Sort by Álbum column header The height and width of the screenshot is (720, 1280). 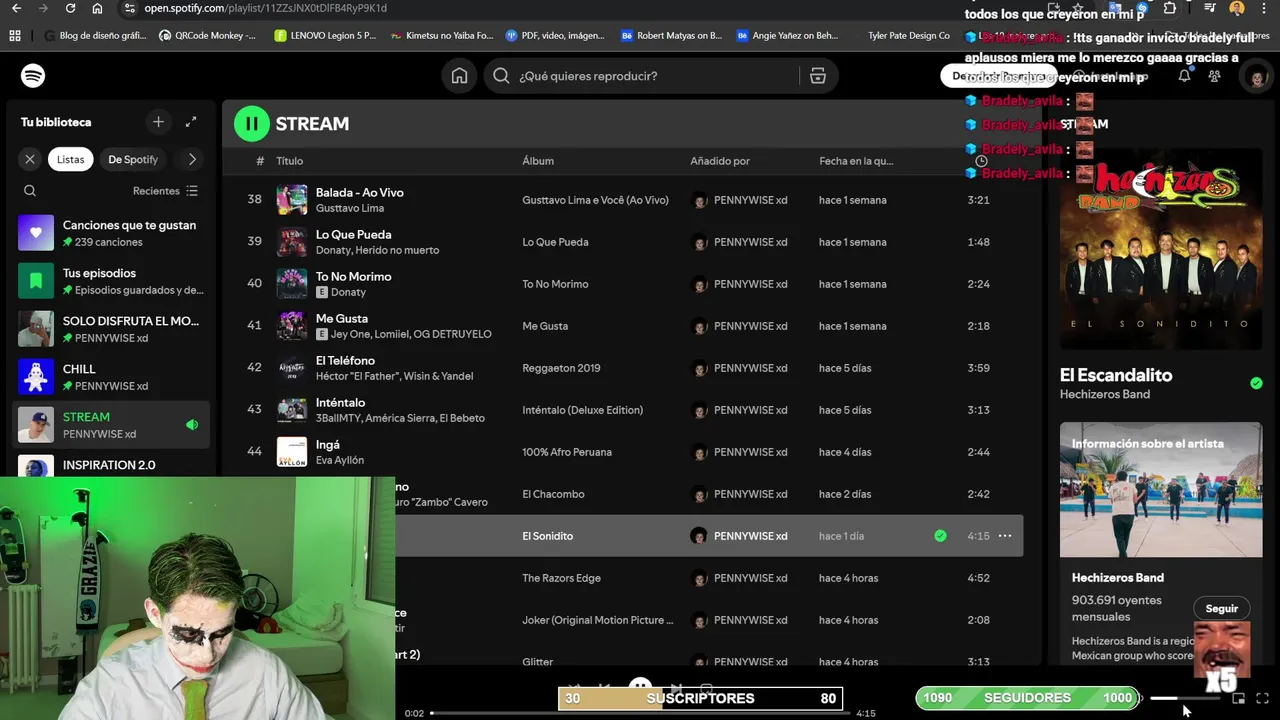click(538, 161)
